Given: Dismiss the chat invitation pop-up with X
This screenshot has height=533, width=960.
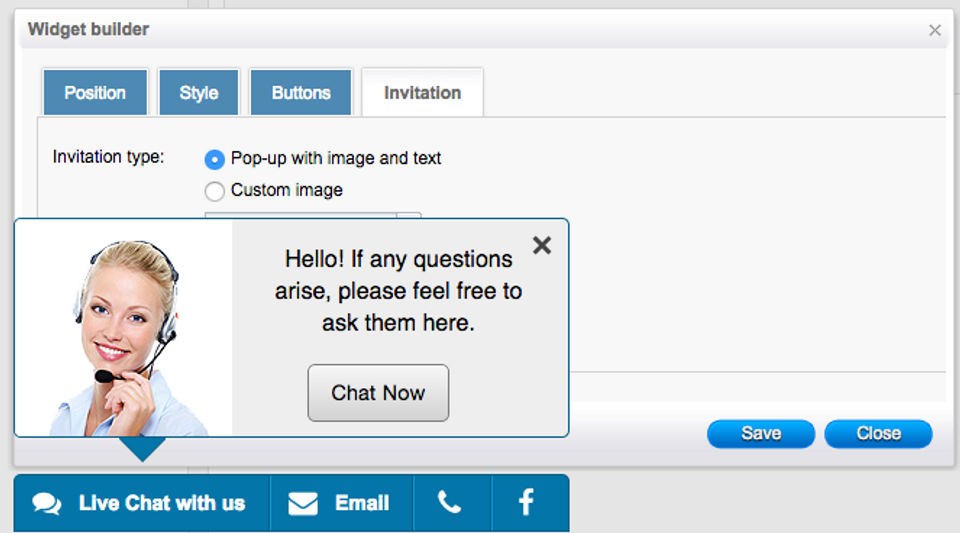Looking at the screenshot, I should (x=542, y=245).
